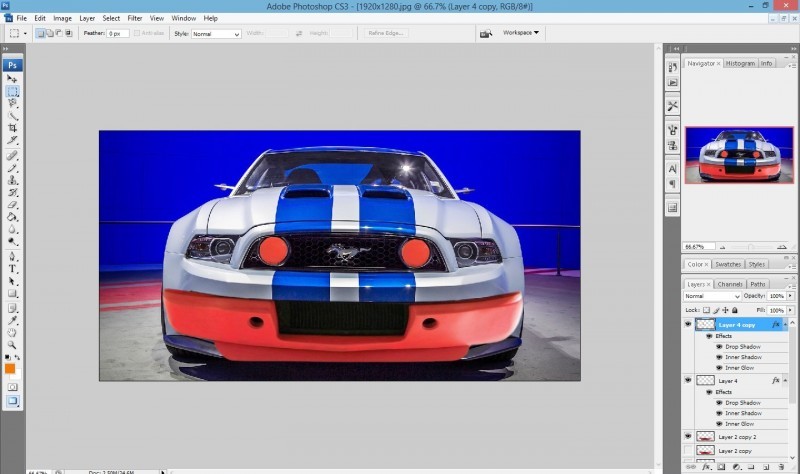Enable Lock all padlock
Image resolution: width=800 pixels, height=474 pixels.
(735, 310)
